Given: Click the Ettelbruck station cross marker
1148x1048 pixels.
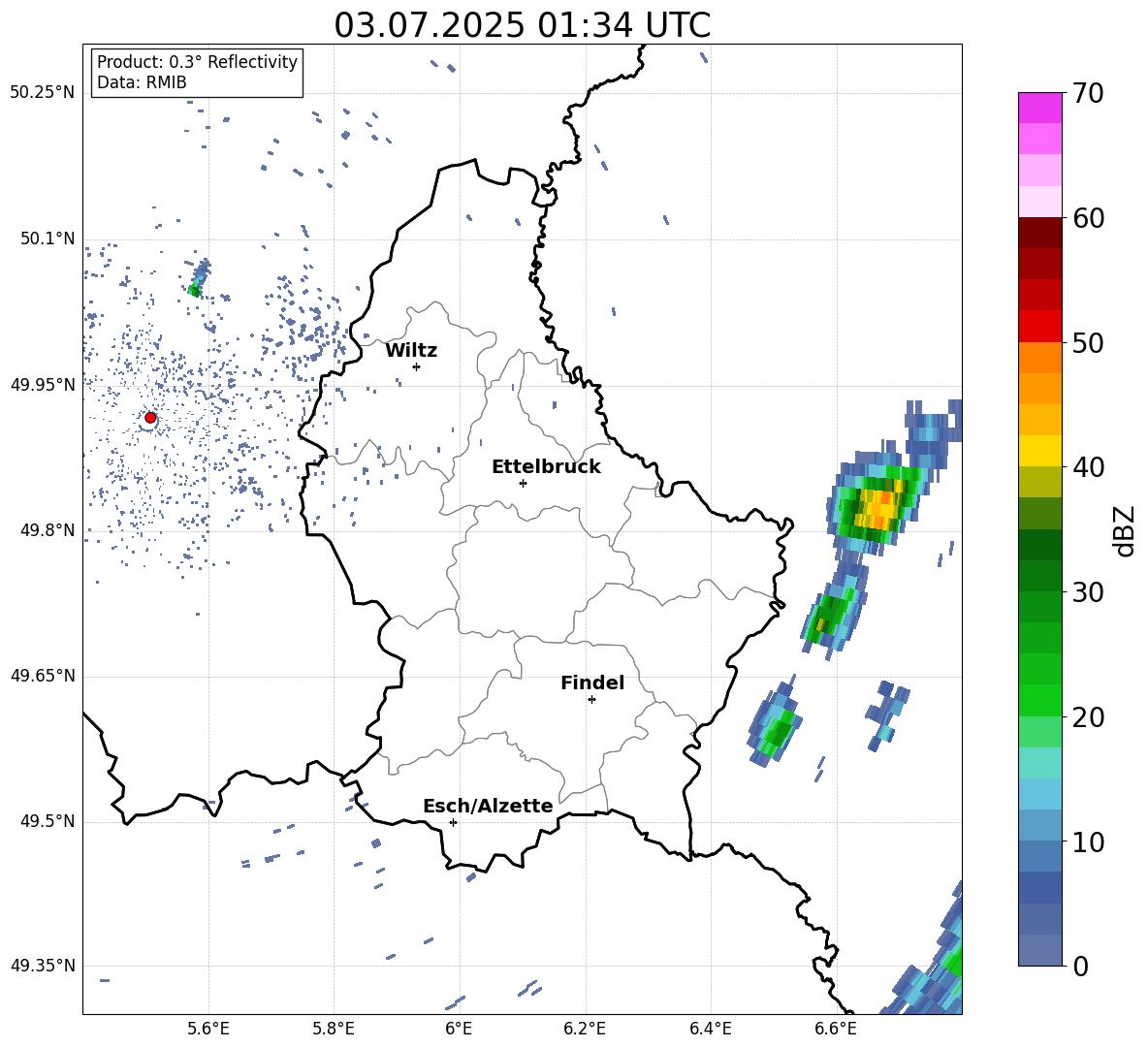Looking at the screenshot, I should pyautogui.click(x=523, y=483).
